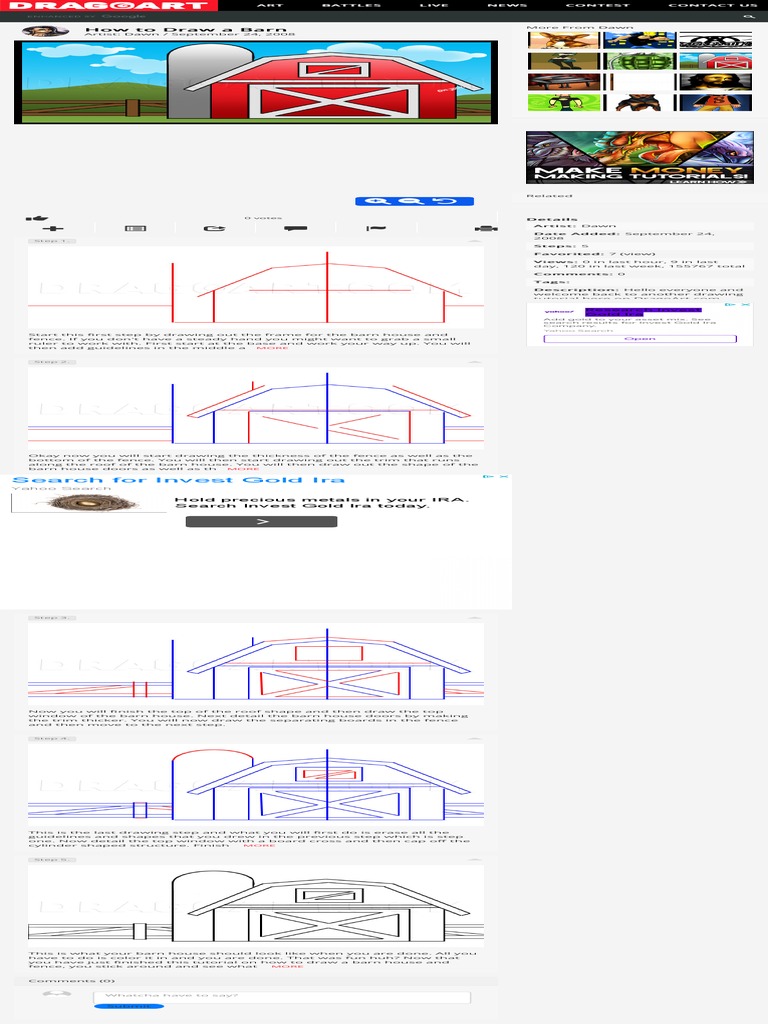
Task: Click the Make Money Making Tutorials banner
Action: pos(639,157)
